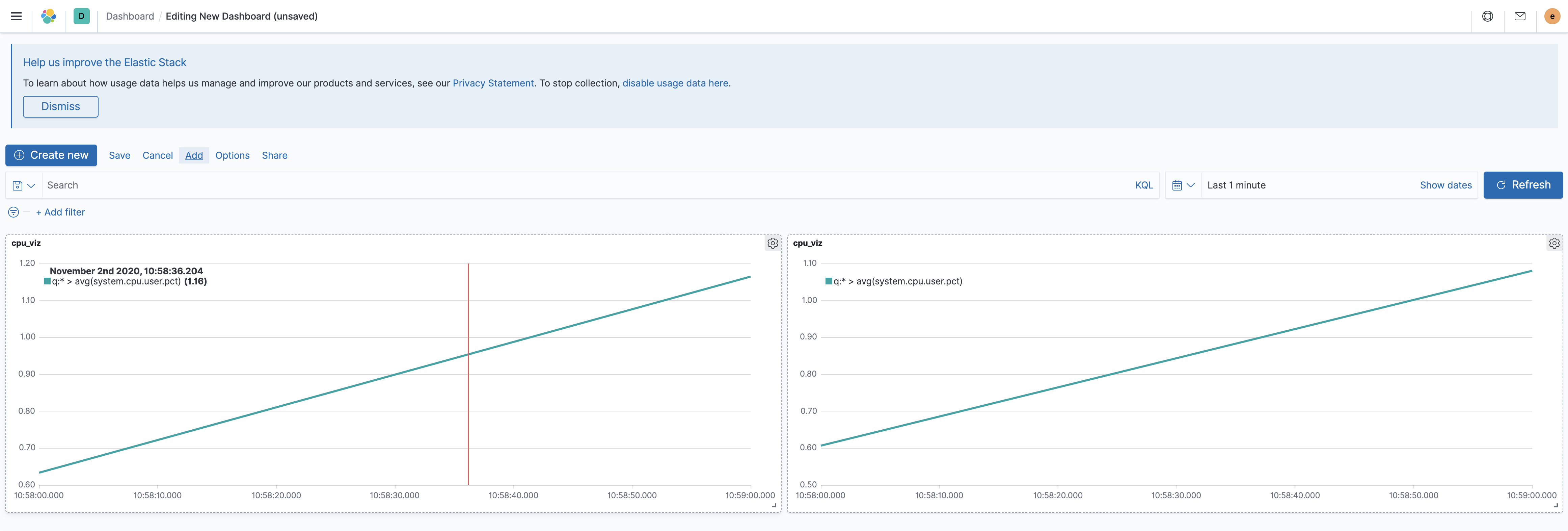
Task: Click Show dates to expand date inputs
Action: (x=1446, y=184)
